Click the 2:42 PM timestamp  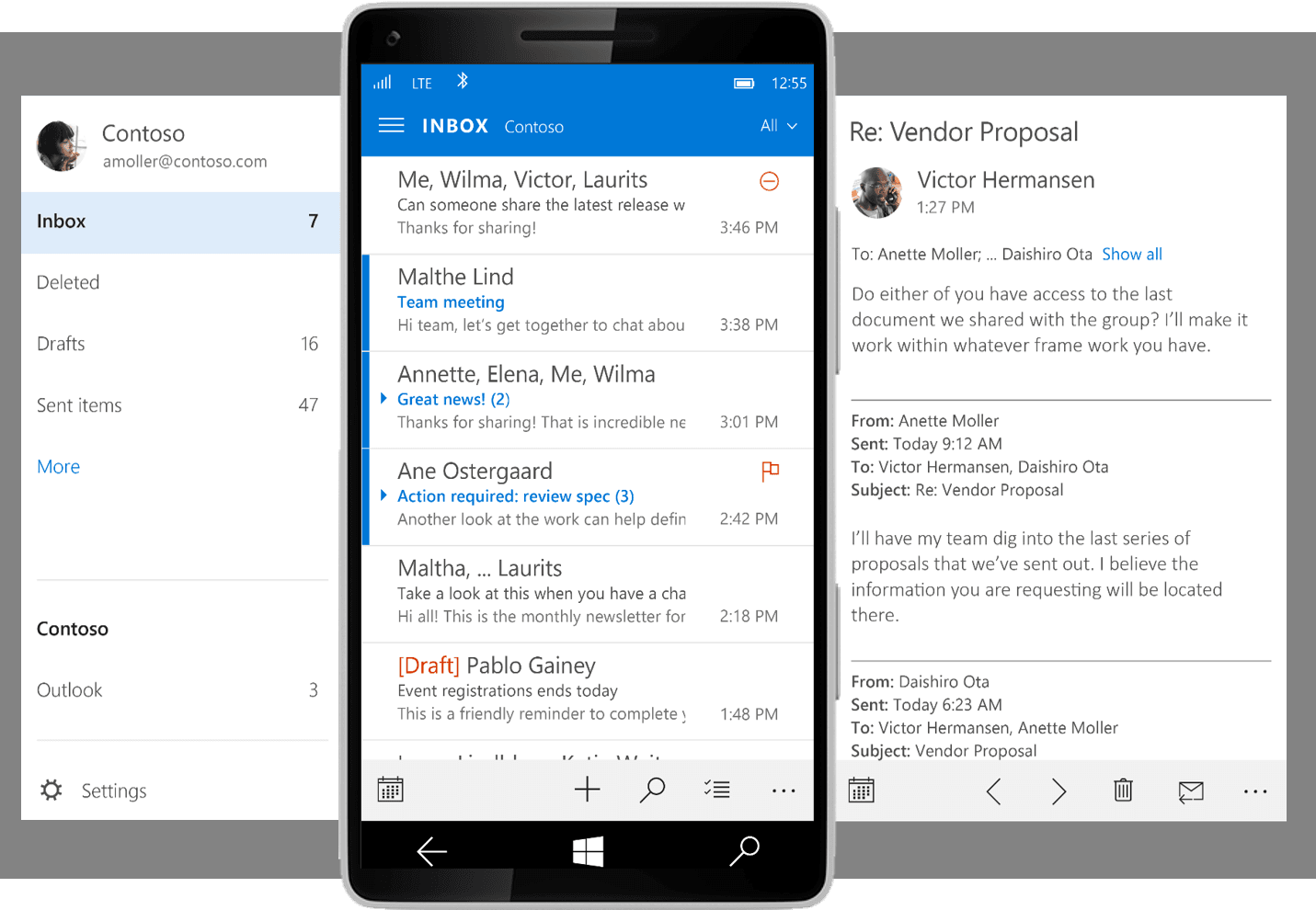click(749, 519)
